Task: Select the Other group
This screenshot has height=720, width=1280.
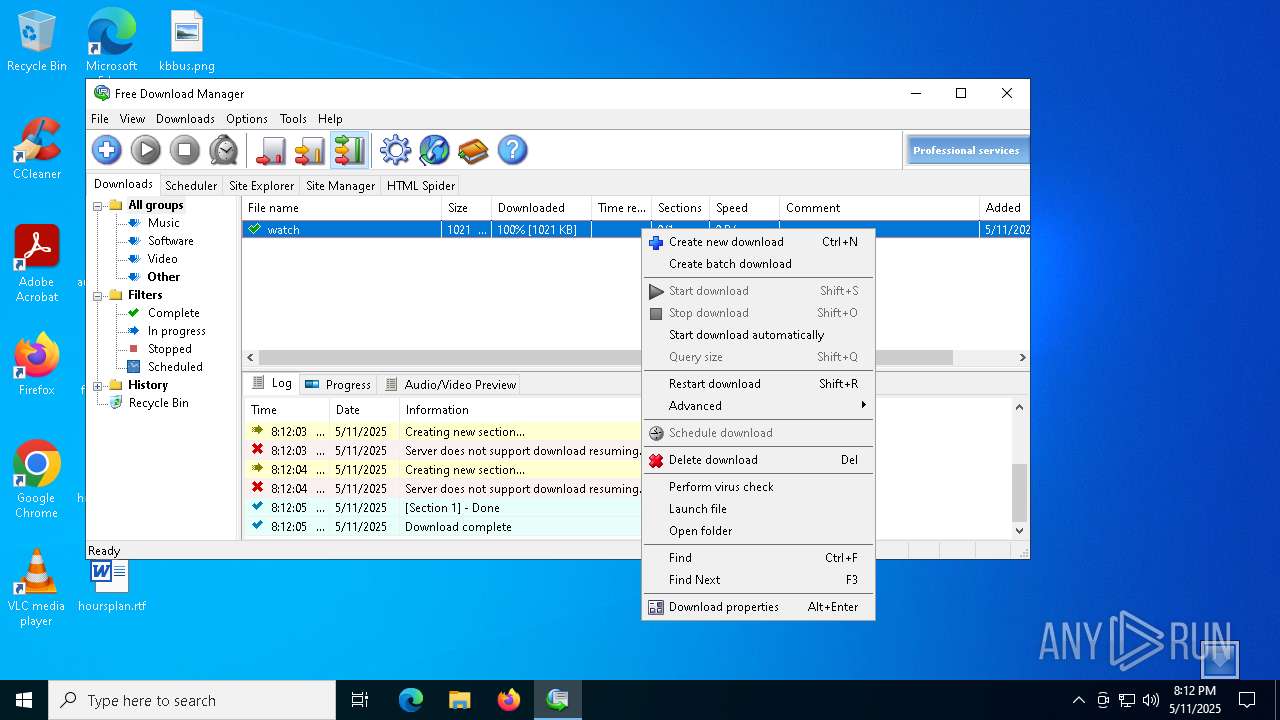Action: pyautogui.click(x=164, y=277)
